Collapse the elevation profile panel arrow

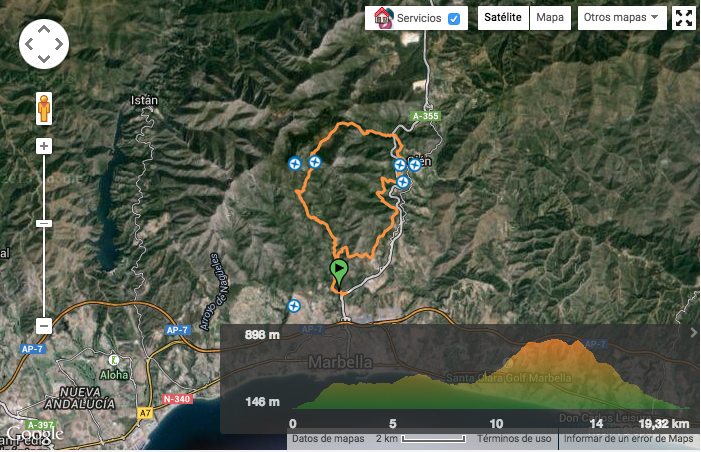point(693,332)
